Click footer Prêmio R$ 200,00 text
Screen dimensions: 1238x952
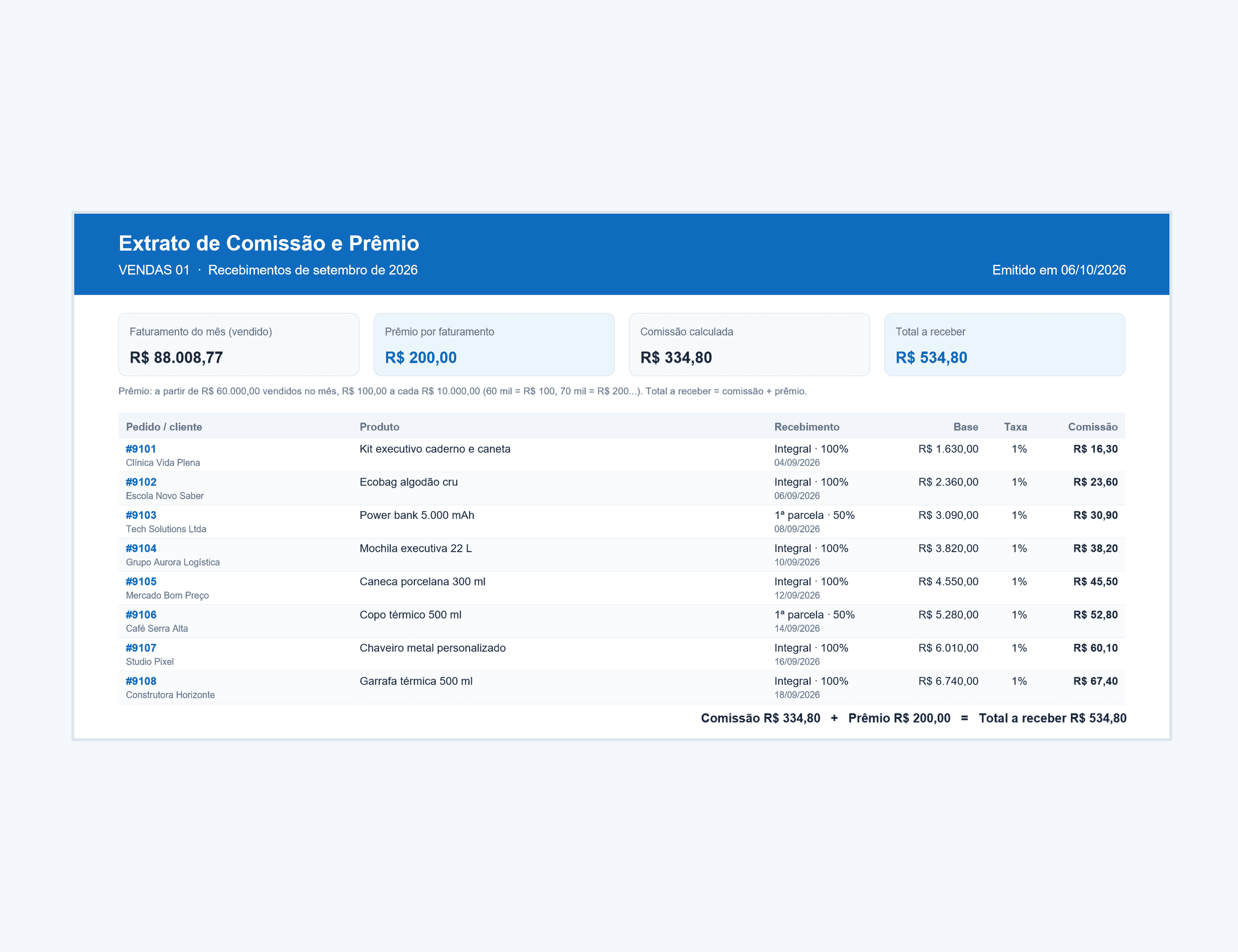(x=899, y=718)
